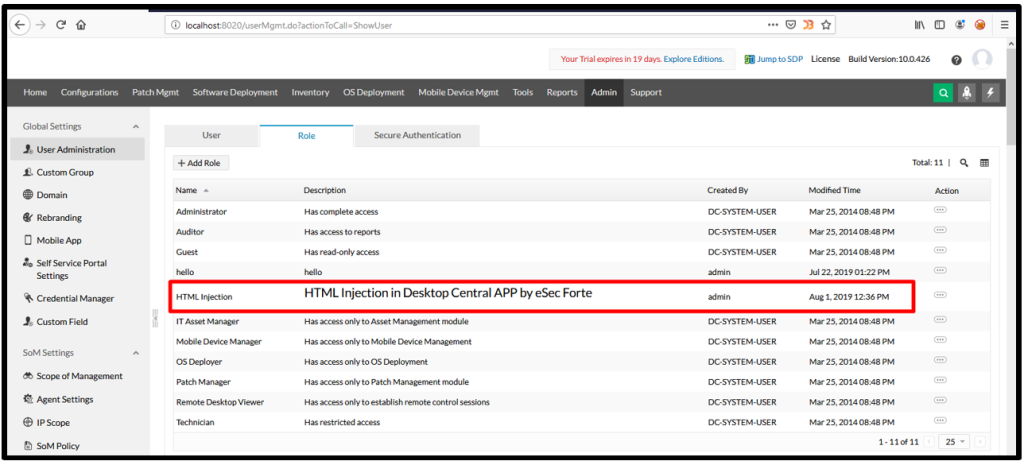
Task: Open the OS Deployment menu
Action: point(374,93)
